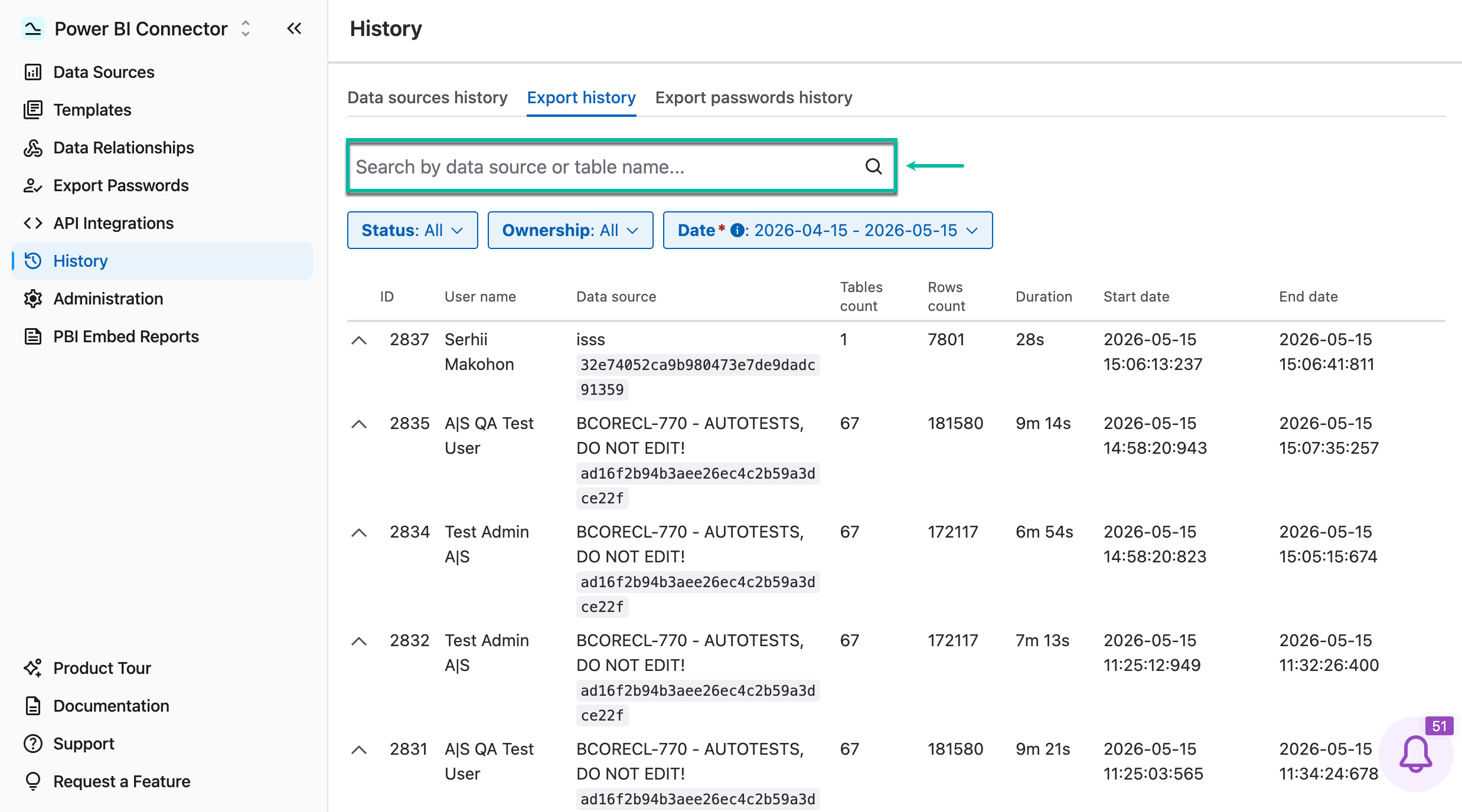
Task: Collapse row 2837 details chevron
Action: pos(359,340)
